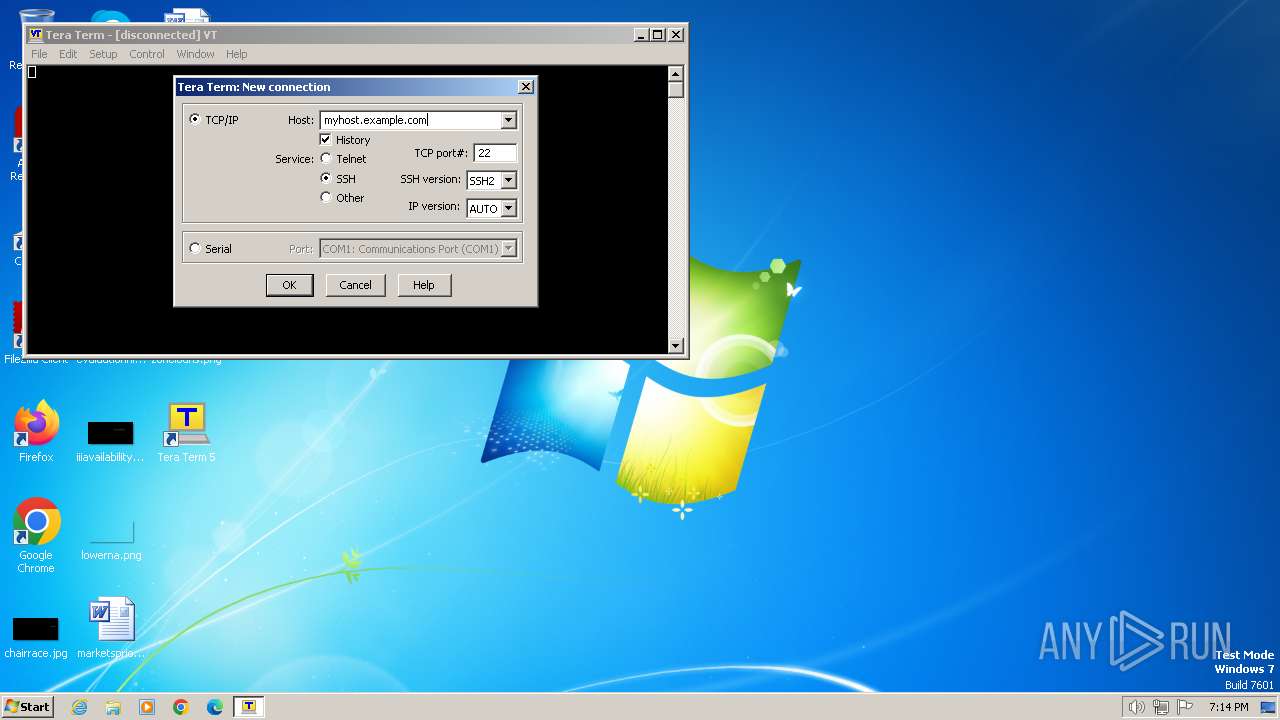Viewport: 1280px width, 720px height.
Task: Close the New connection dialog
Action: pyautogui.click(x=525, y=87)
